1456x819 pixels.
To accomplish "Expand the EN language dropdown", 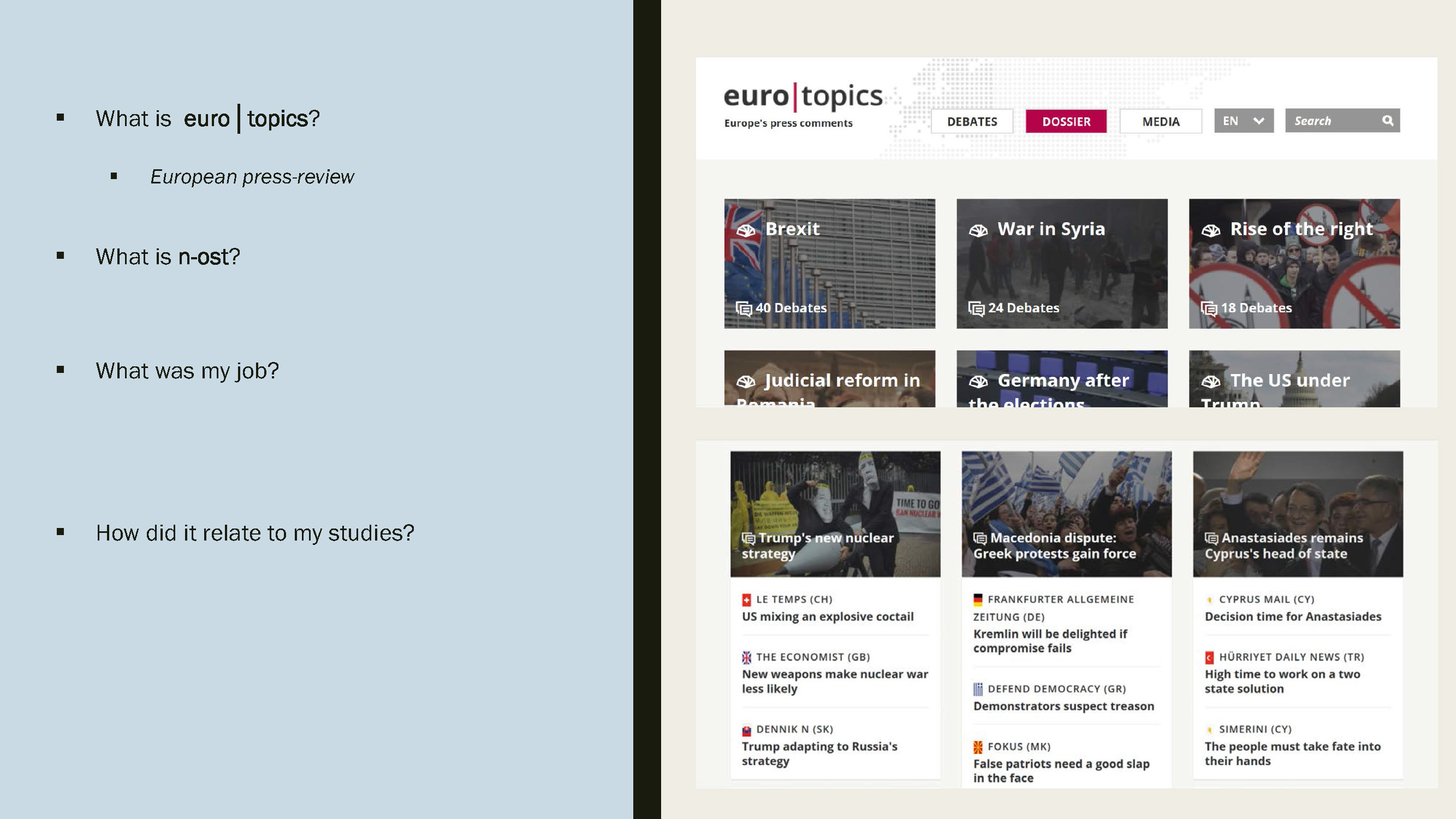I will tap(1244, 121).
